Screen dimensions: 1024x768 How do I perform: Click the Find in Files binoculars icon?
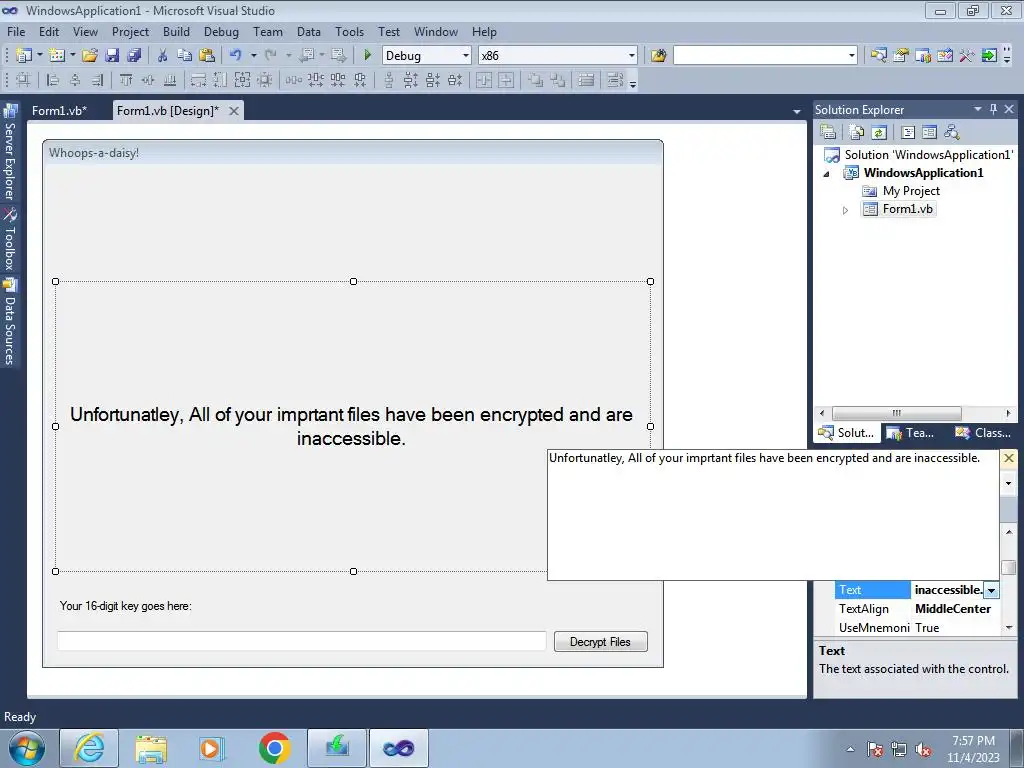tap(658, 56)
